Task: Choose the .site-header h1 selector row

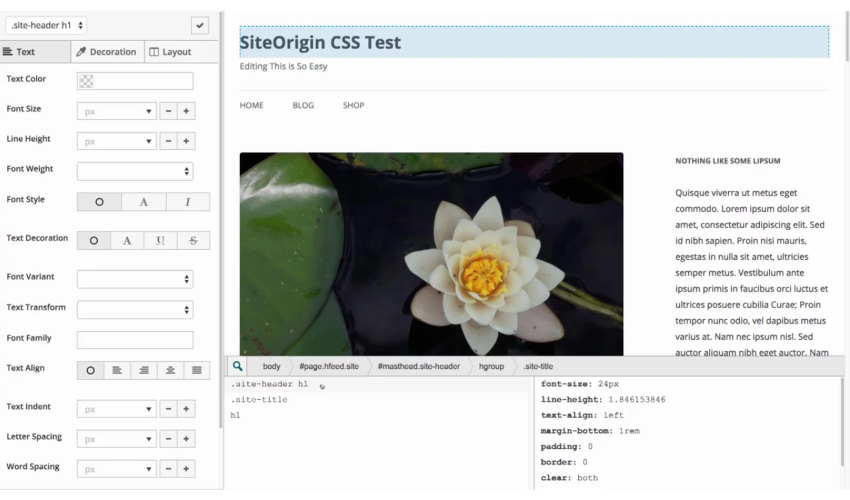Action: point(377,384)
